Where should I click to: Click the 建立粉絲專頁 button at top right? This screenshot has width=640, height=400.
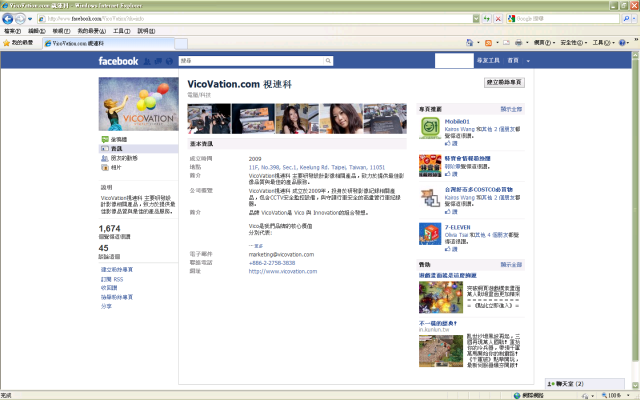(x=504, y=82)
